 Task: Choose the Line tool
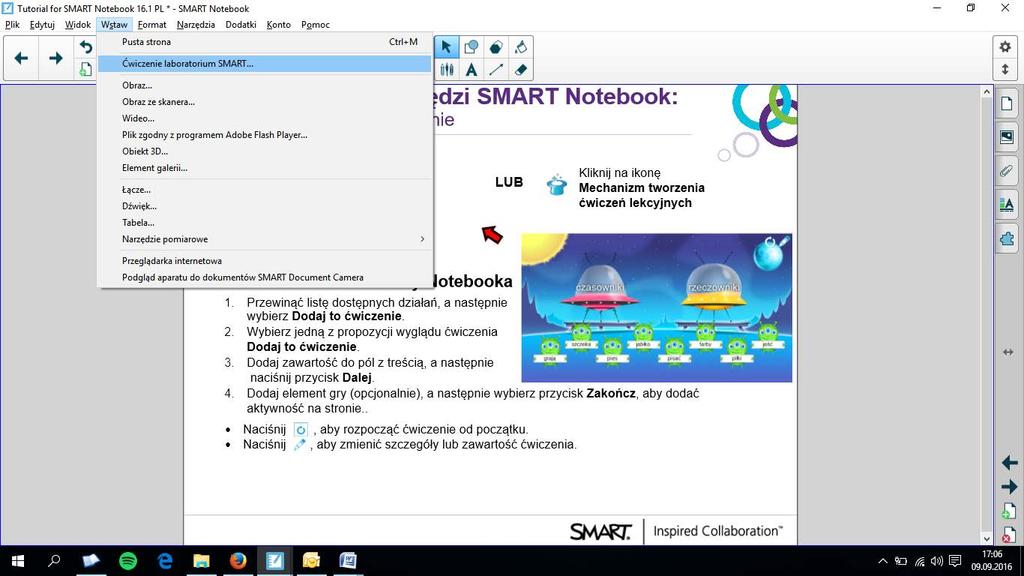(496, 69)
